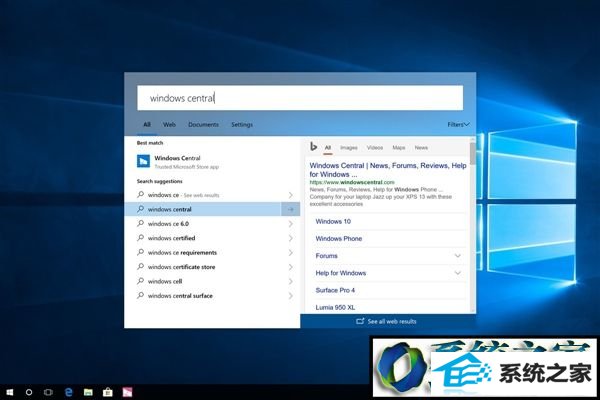The width and height of the screenshot is (600, 400).
Task: Click the web preview scrollbar thumb
Action: [x=473, y=154]
